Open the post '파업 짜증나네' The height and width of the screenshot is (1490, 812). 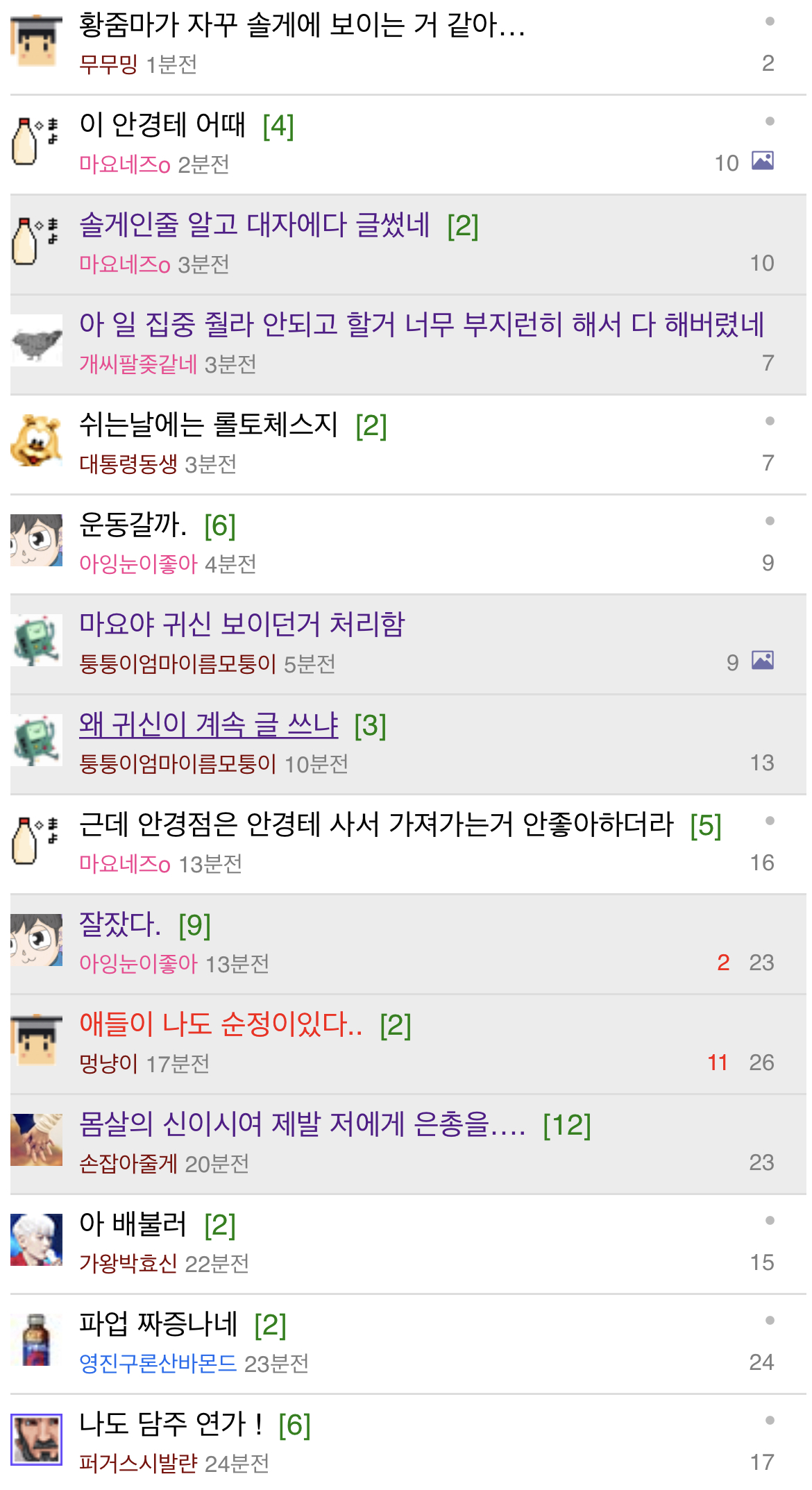(x=158, y=1324)
